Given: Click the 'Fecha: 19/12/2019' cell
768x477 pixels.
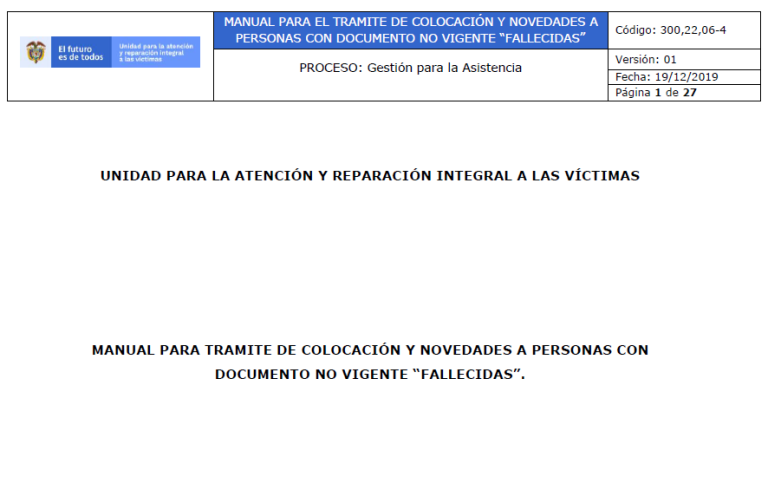Looking at the screenshot, I should [684, 77].
